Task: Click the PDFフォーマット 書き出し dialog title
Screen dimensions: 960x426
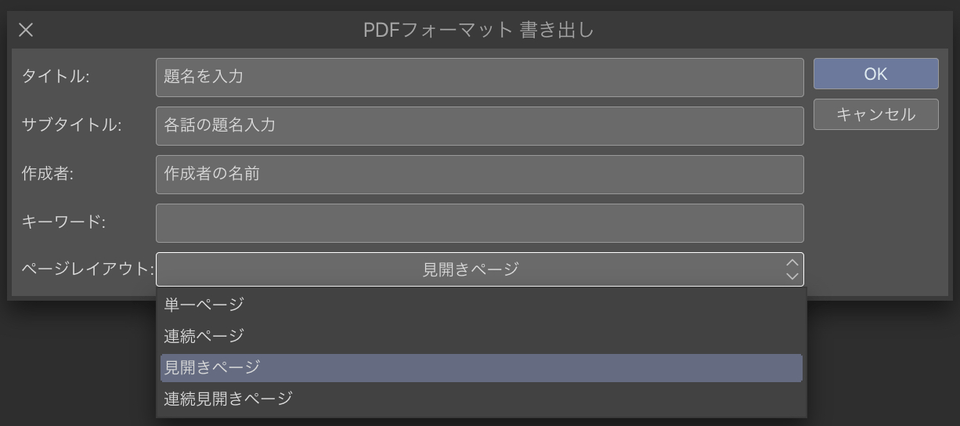Action: 478,30
